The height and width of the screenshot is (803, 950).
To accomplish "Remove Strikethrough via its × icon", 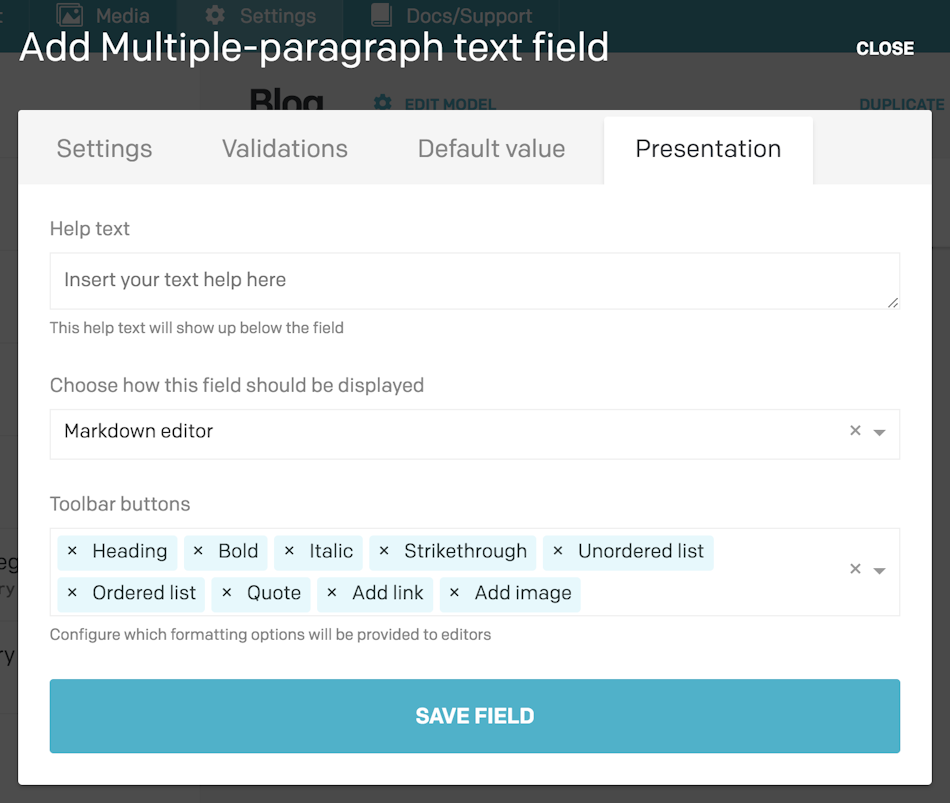I will click(x=384, y=551).
